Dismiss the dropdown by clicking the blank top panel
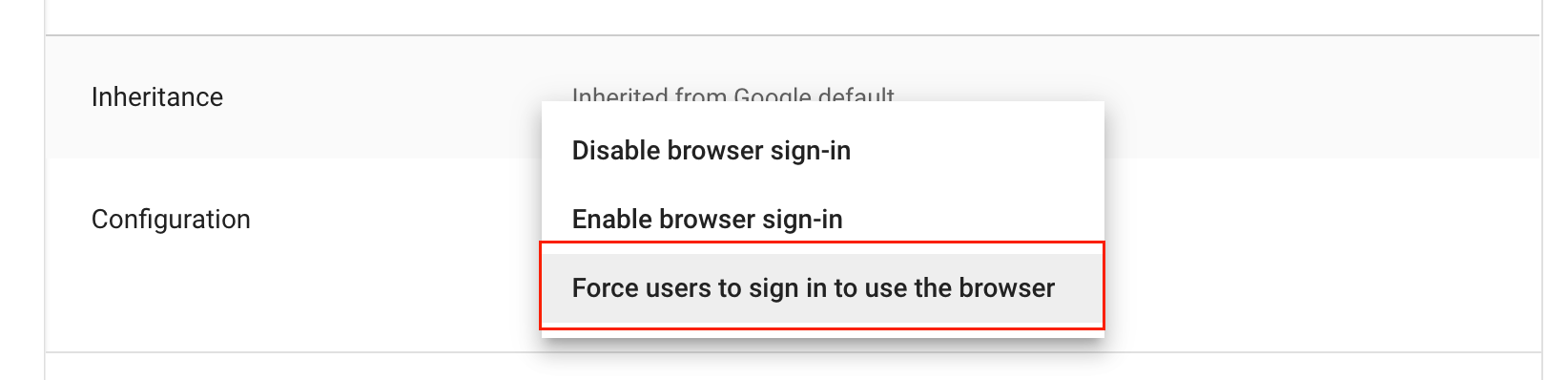This screenshot has height=380, width=1568. (x=792, y=17)
